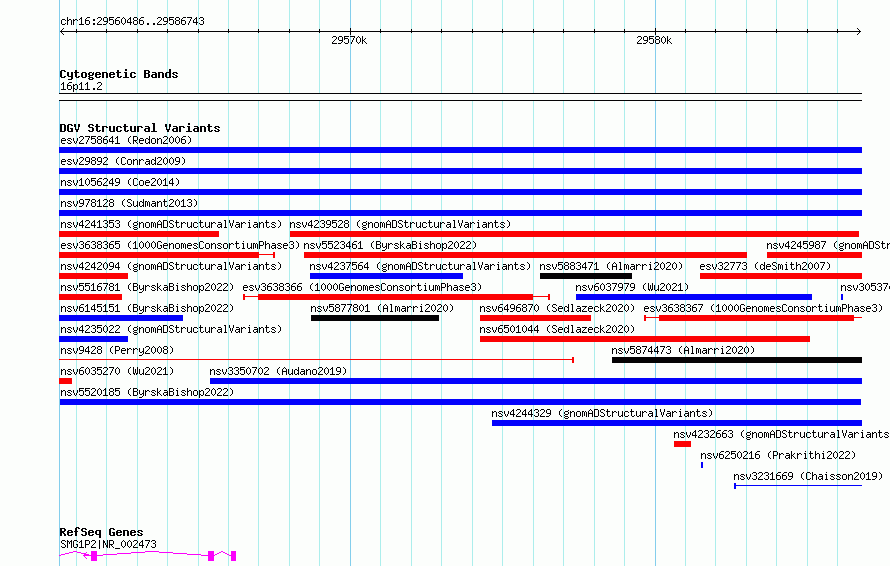Select the black bar for nsv5883471

(x=586, y=276)
